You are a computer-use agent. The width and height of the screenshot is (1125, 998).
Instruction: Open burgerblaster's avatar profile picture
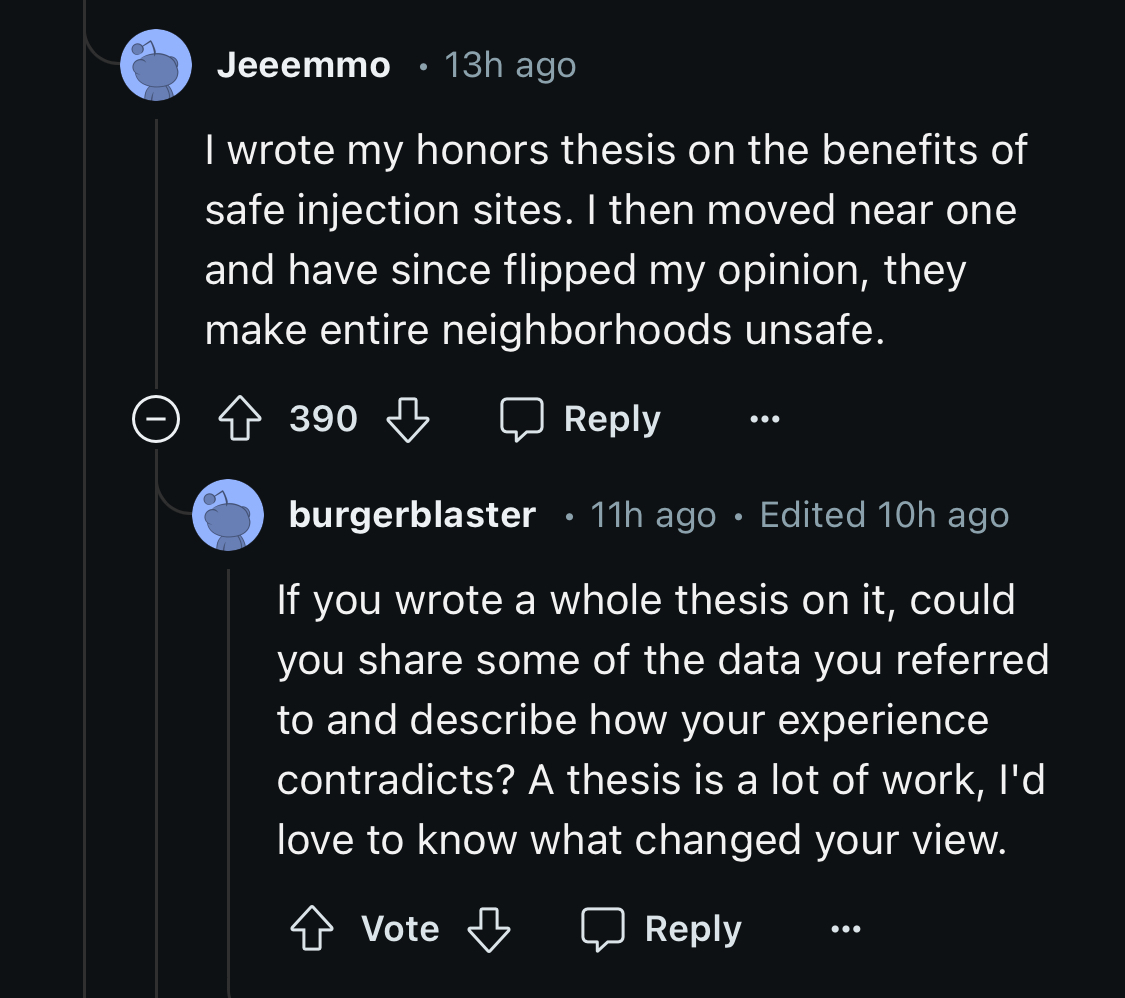[228, 515]
